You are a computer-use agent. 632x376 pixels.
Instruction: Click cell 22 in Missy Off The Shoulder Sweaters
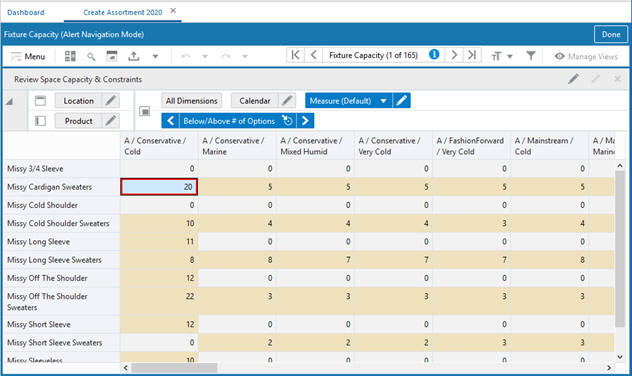pyautogui.click(x=159, y=301)
